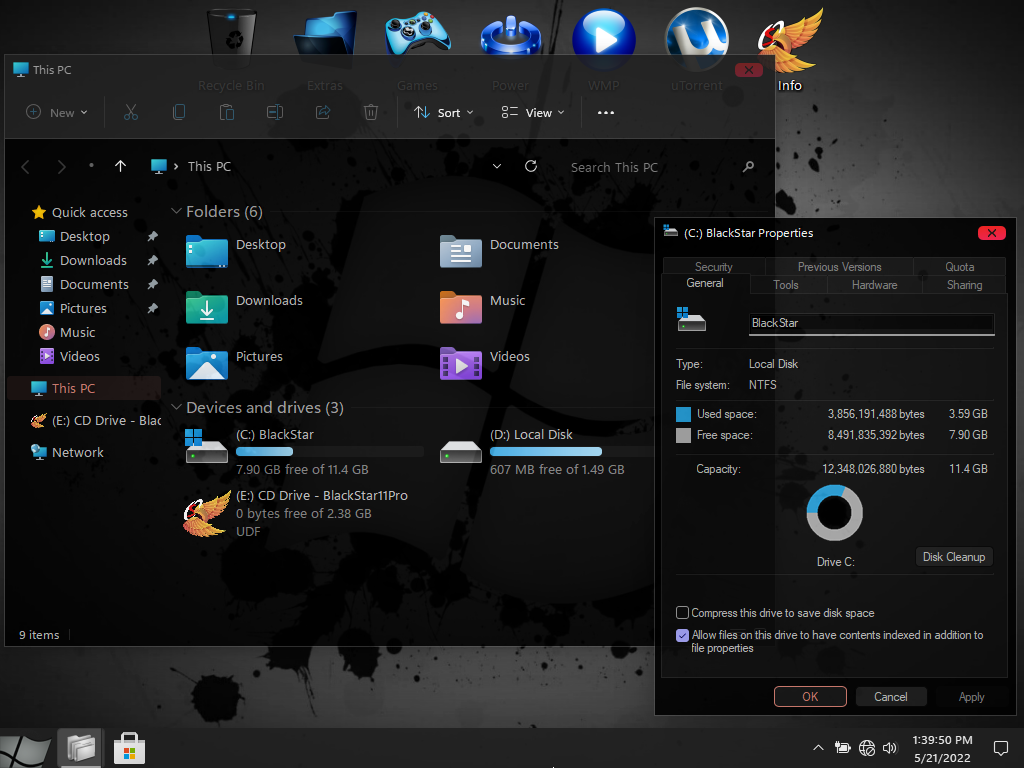Open the volume speaker tray icon
This screenshot has width=1024, height=768.
pos(889,748)
